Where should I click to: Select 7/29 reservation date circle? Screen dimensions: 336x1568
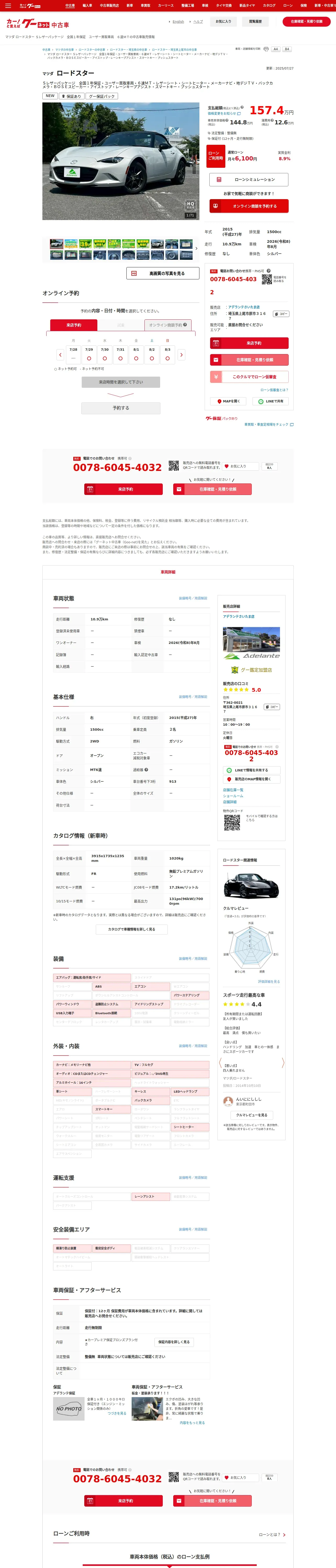89,359
